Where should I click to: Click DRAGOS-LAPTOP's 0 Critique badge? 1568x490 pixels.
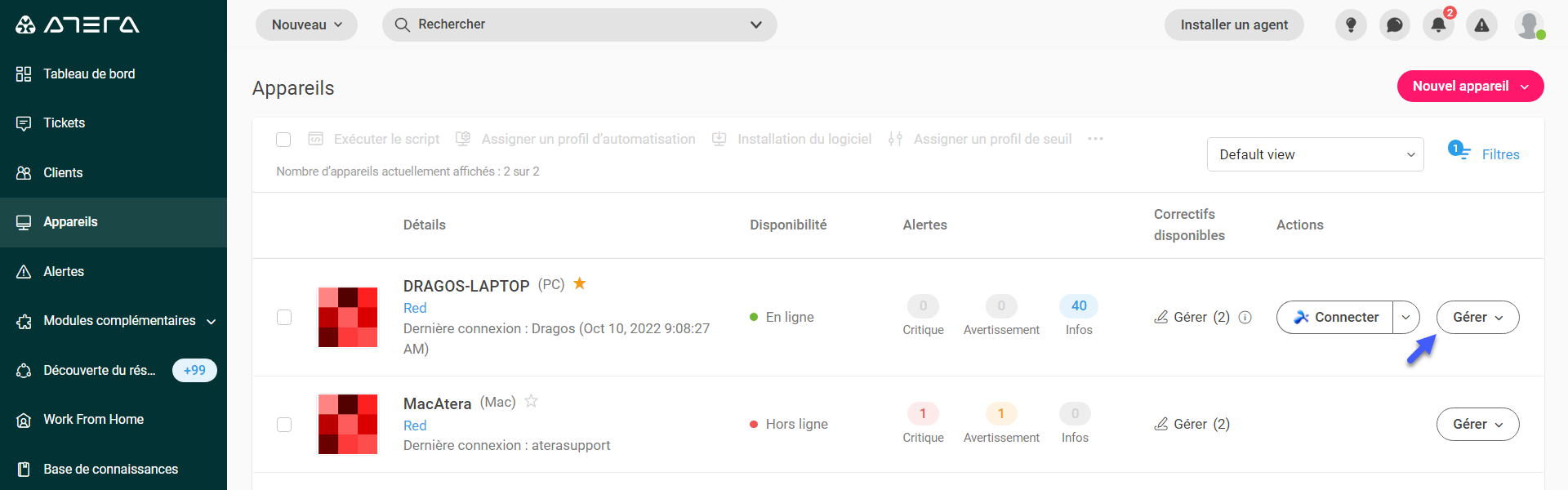pos(923,306)
